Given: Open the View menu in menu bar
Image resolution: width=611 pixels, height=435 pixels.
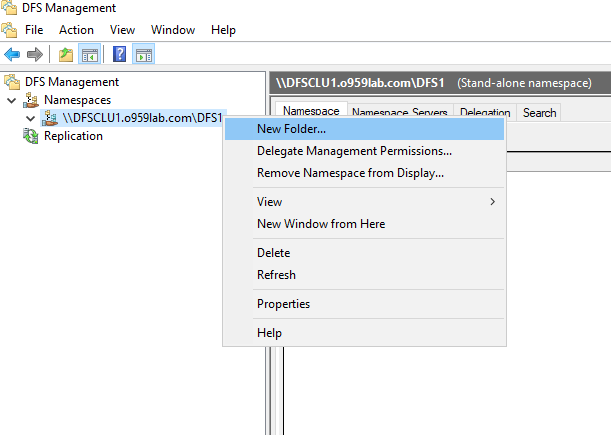Looking at the screenshot, I should pyautogui.click(x=122, y=30).
